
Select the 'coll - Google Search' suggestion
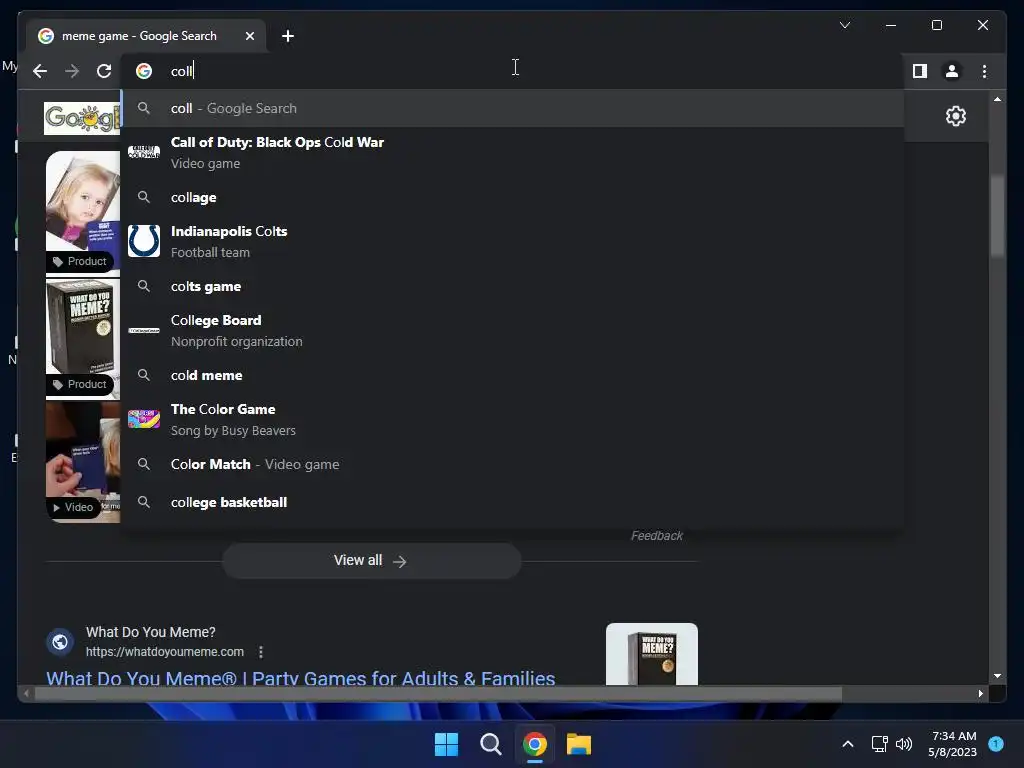coord(513,108)
